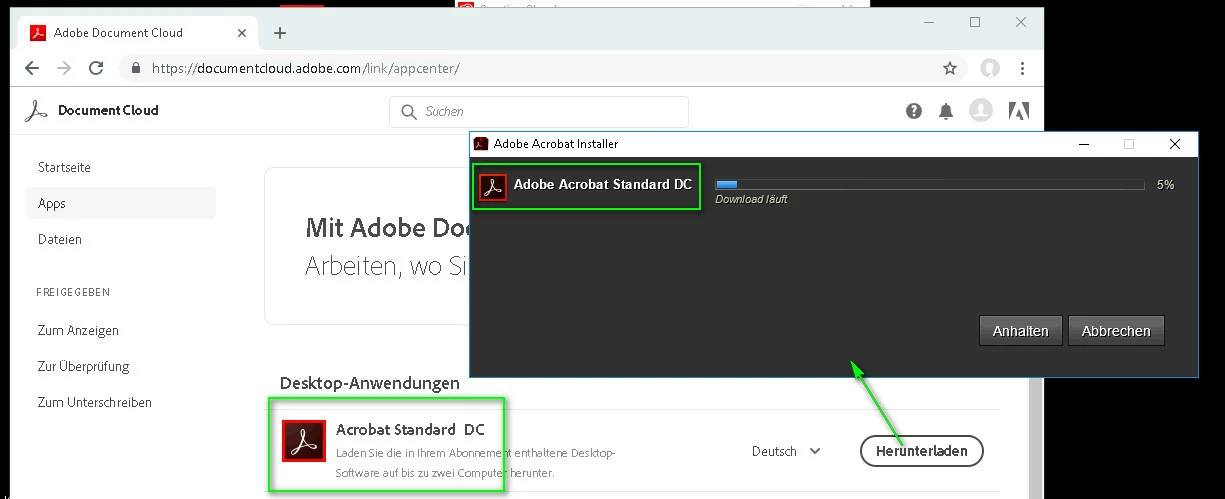Click the Adobe Acrobat Installer title bar icon
This screenshot has width=1225, height=499.
pyautogui.click(x=481, y=144)
